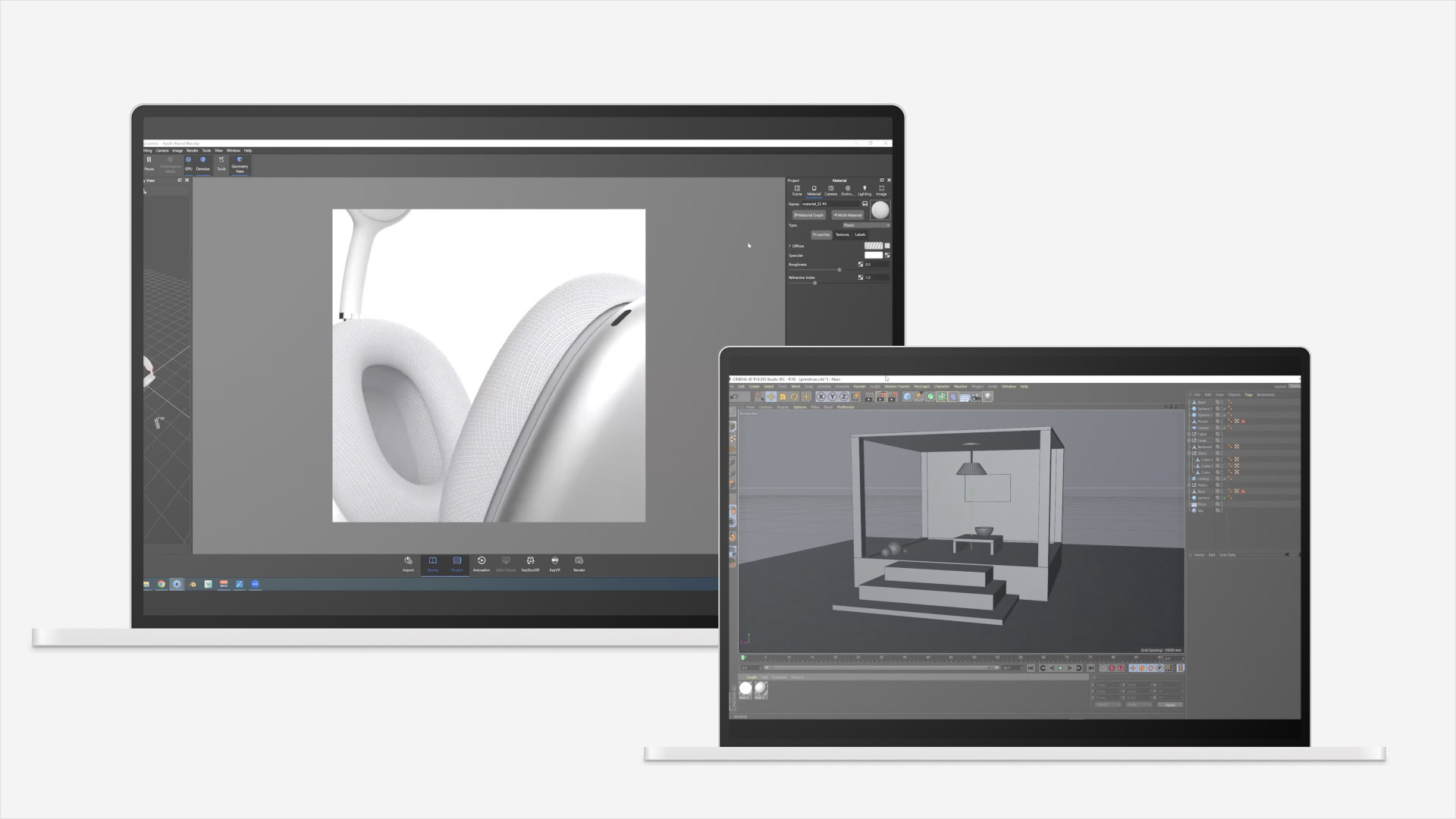Switch to the Textures tab

(843, 234)
